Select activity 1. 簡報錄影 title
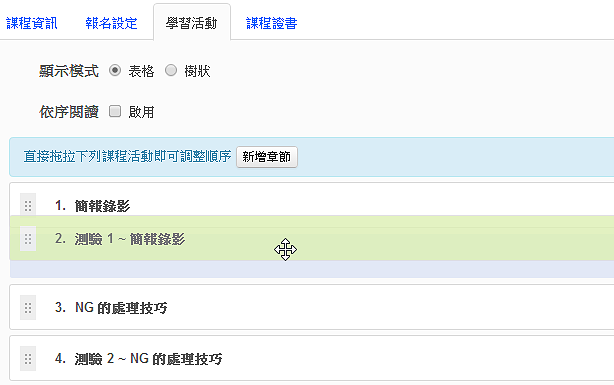Viewport: 614px width, 385px height. (92, 206)
